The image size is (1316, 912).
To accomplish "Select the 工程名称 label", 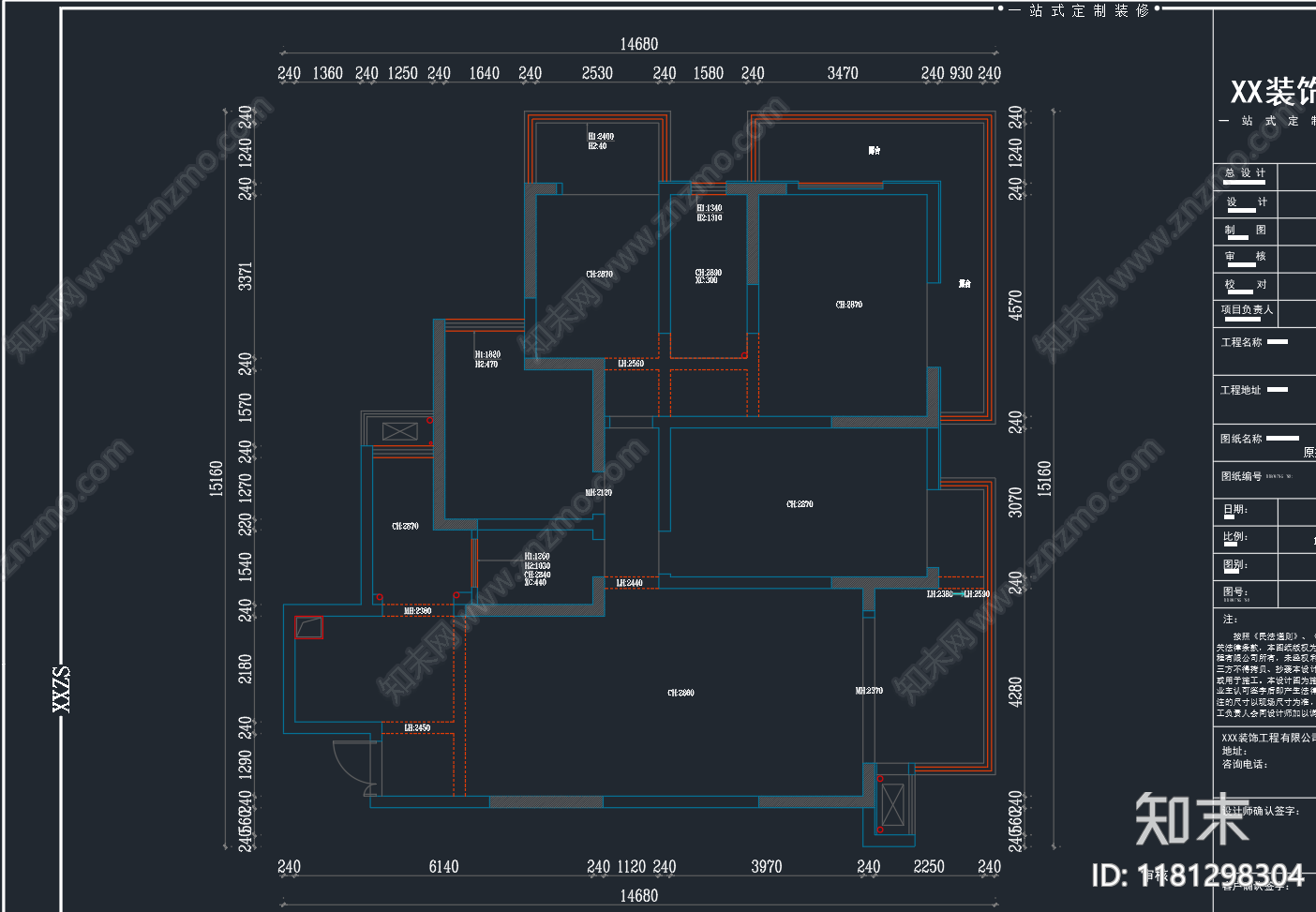I will pyautogui.click(x=1241, y=342).
